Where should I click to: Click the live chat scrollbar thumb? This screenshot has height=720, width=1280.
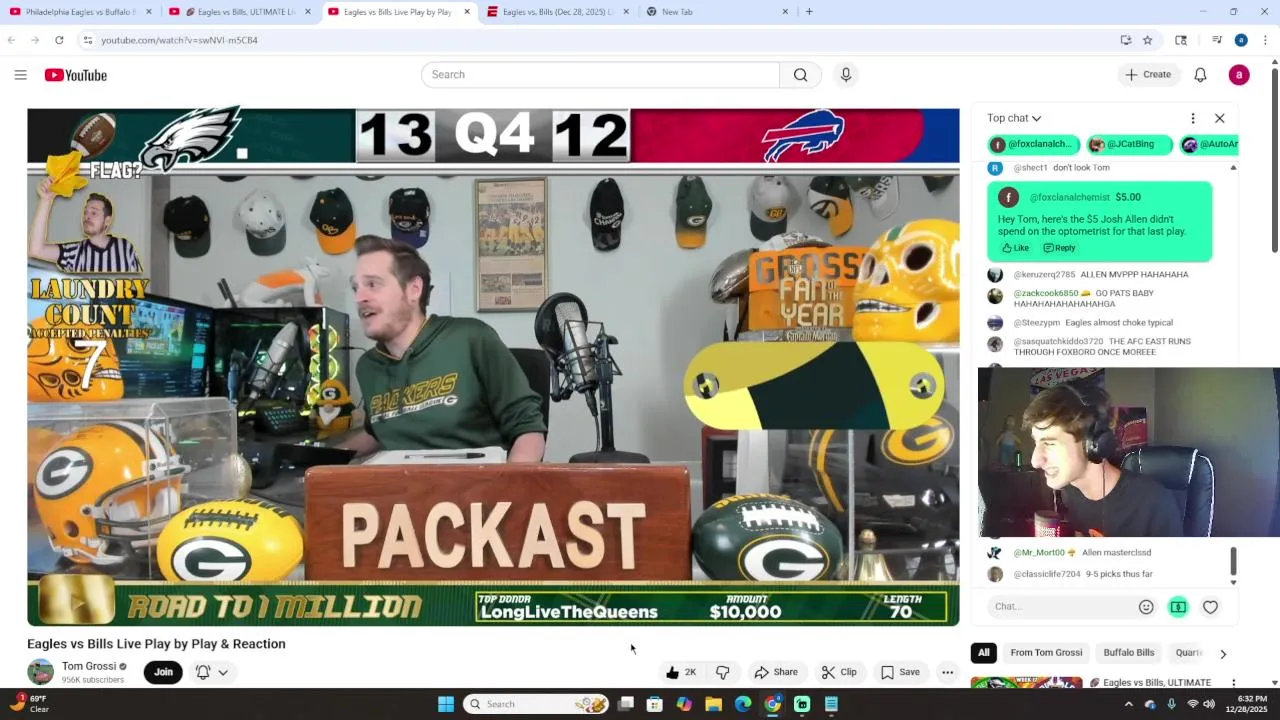tap(1233, 561)
